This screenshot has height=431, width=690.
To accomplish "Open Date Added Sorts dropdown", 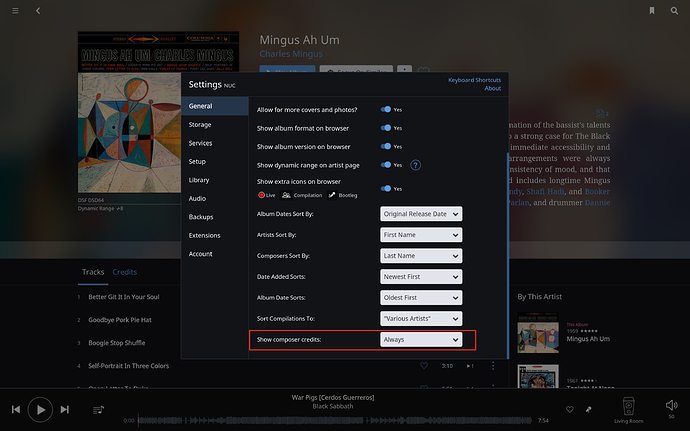I will tap(421, 277).
